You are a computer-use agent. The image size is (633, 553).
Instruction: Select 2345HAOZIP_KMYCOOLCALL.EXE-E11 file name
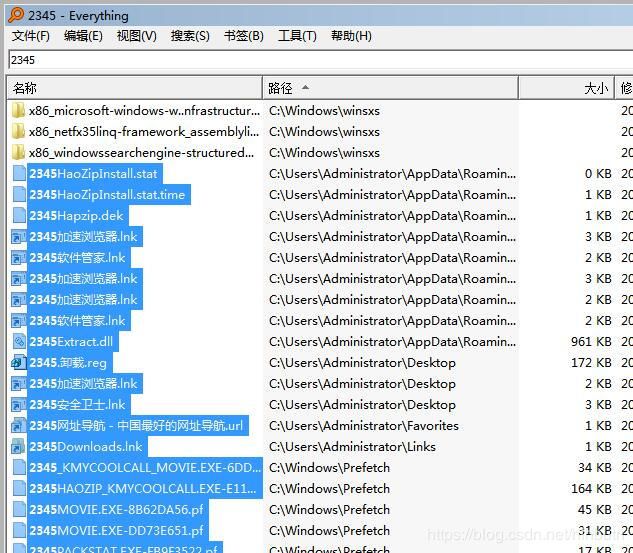143,488
